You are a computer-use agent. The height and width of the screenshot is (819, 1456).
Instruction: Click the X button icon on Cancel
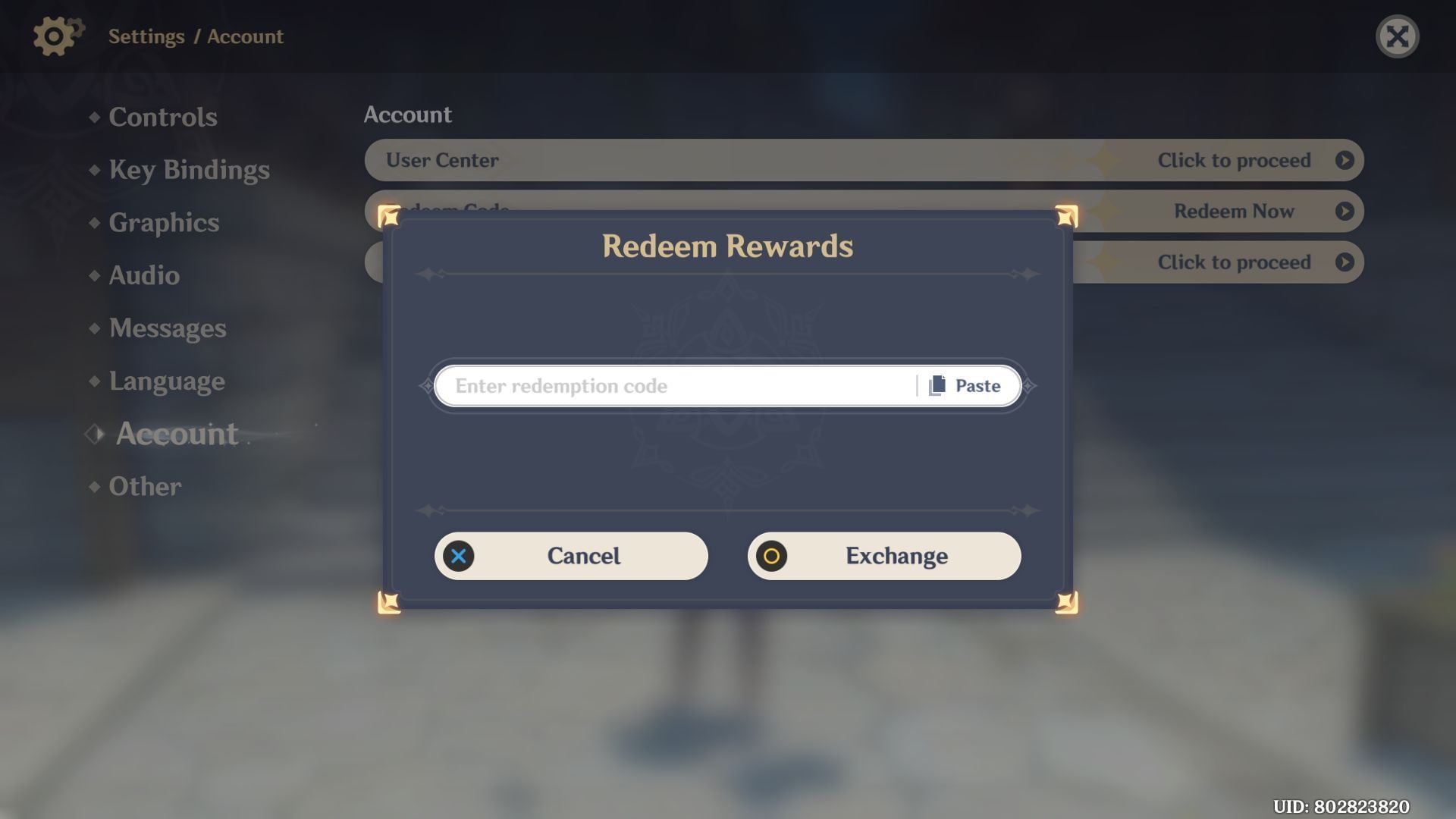(x=459, y=555)
